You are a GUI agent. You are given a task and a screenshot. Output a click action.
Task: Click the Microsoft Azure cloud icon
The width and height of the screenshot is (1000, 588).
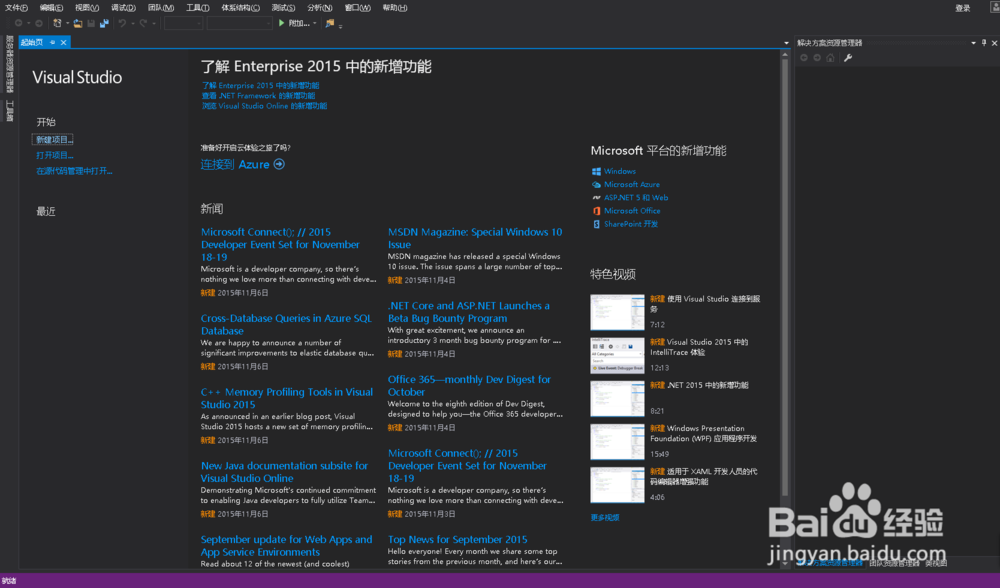[596, 184]
